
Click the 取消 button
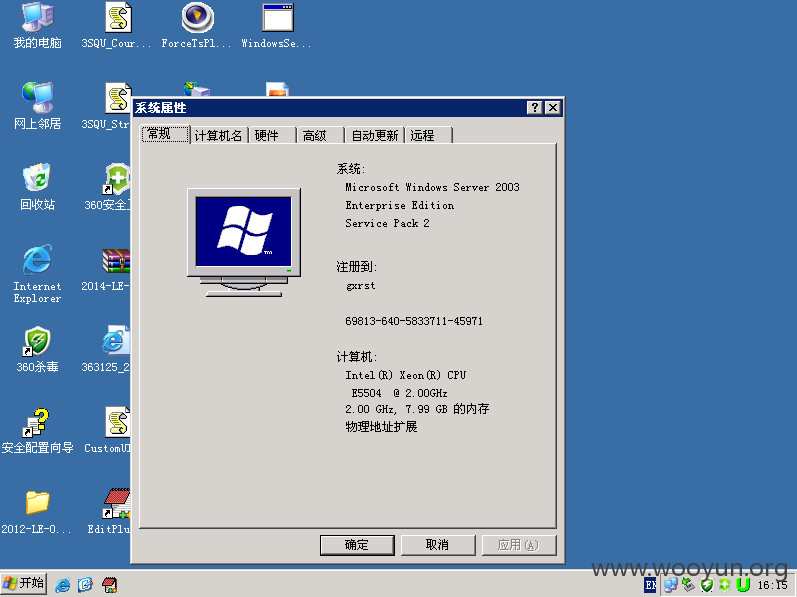coord(438,545)
